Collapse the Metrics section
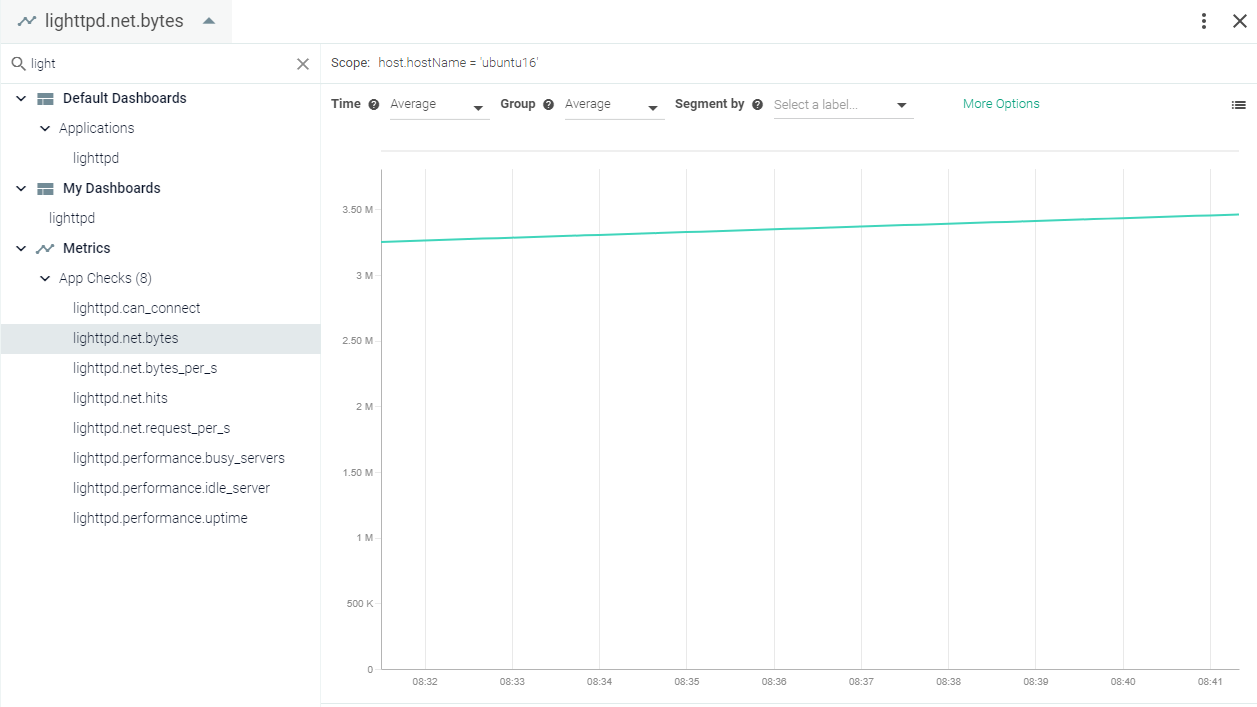This screenshot has height=707, width=1257. 21,249
